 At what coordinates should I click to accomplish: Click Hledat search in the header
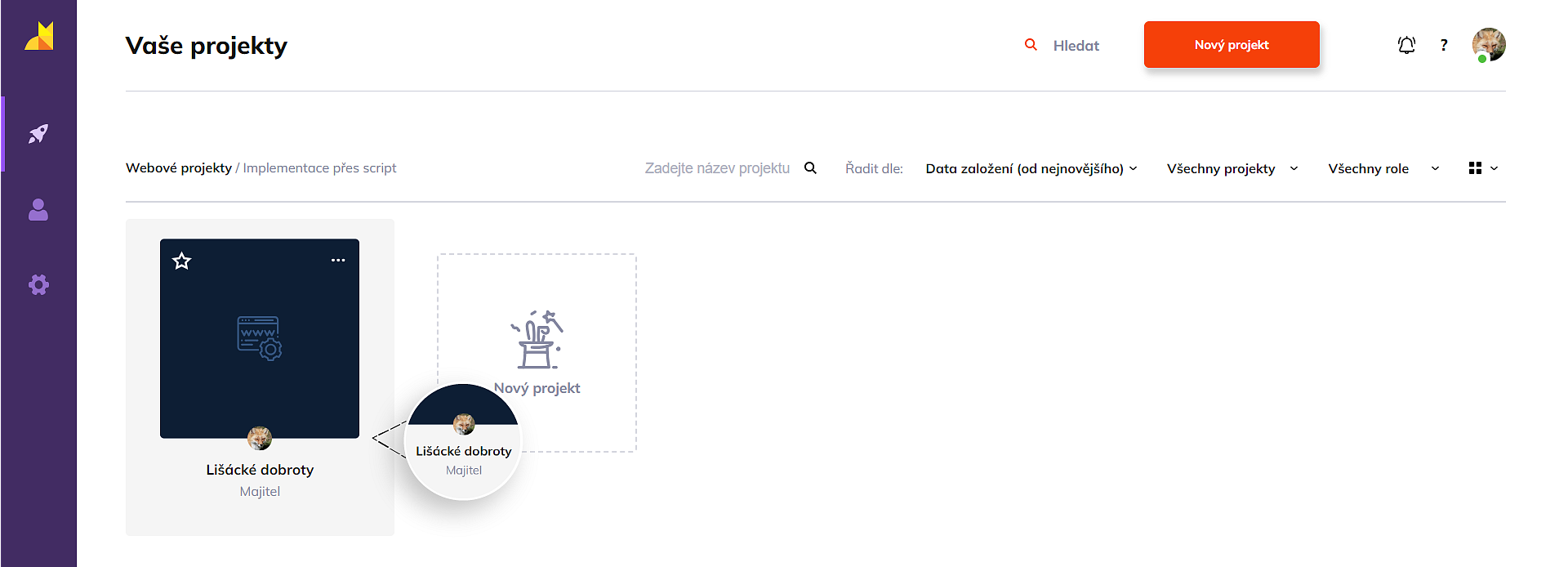(1063, 46)
